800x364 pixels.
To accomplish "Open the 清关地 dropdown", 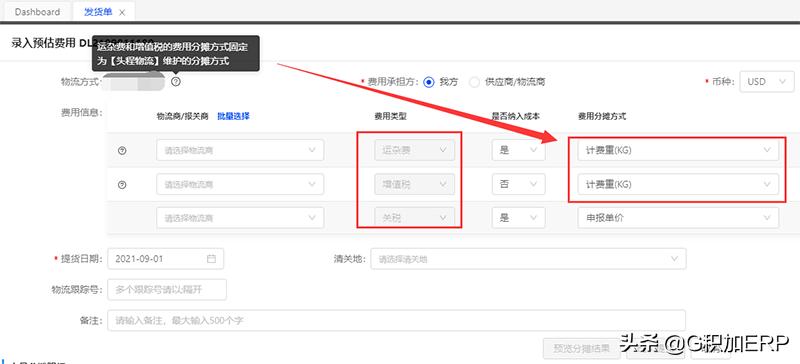I will point(528,259).
